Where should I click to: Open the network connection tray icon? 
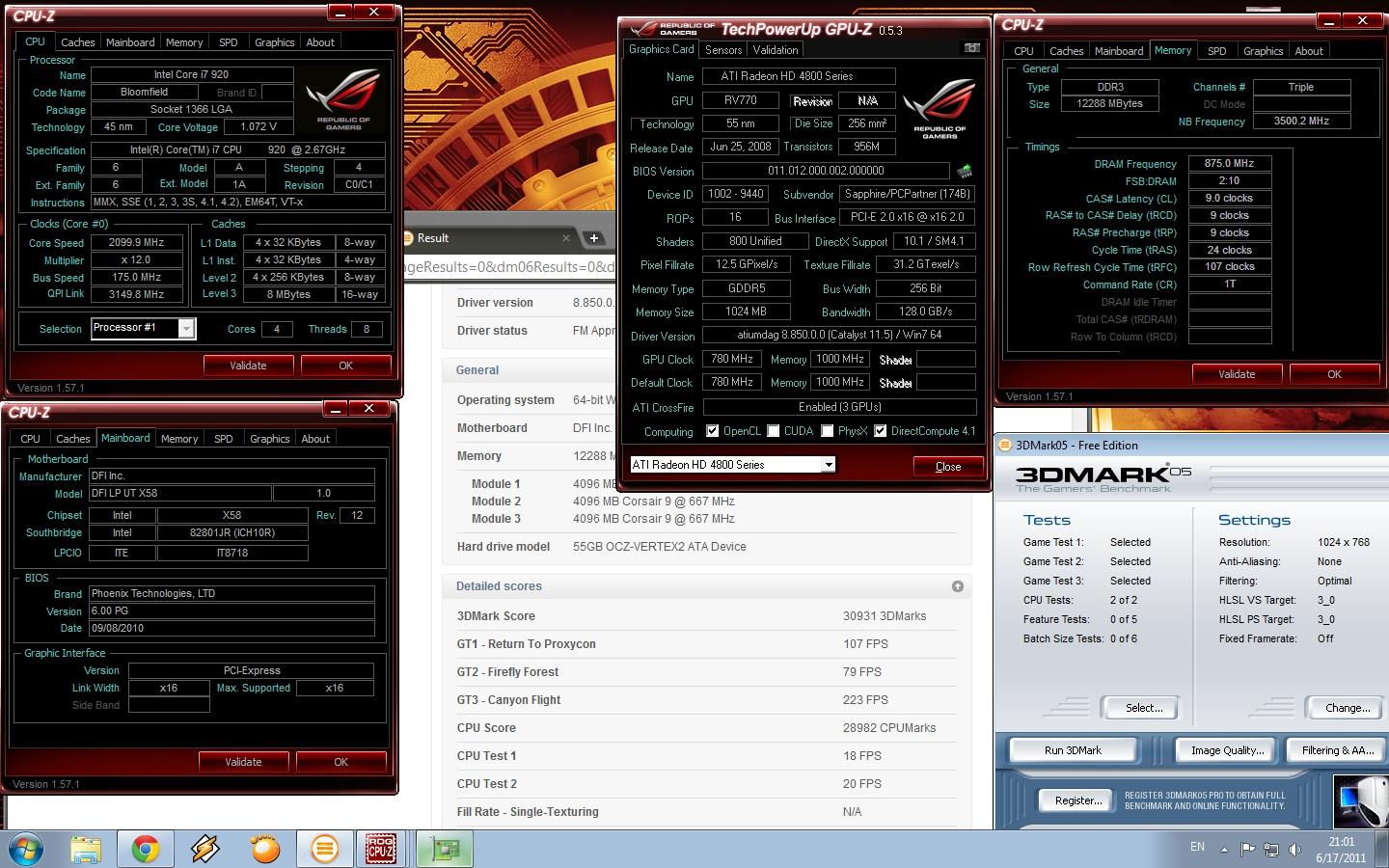1271,850
